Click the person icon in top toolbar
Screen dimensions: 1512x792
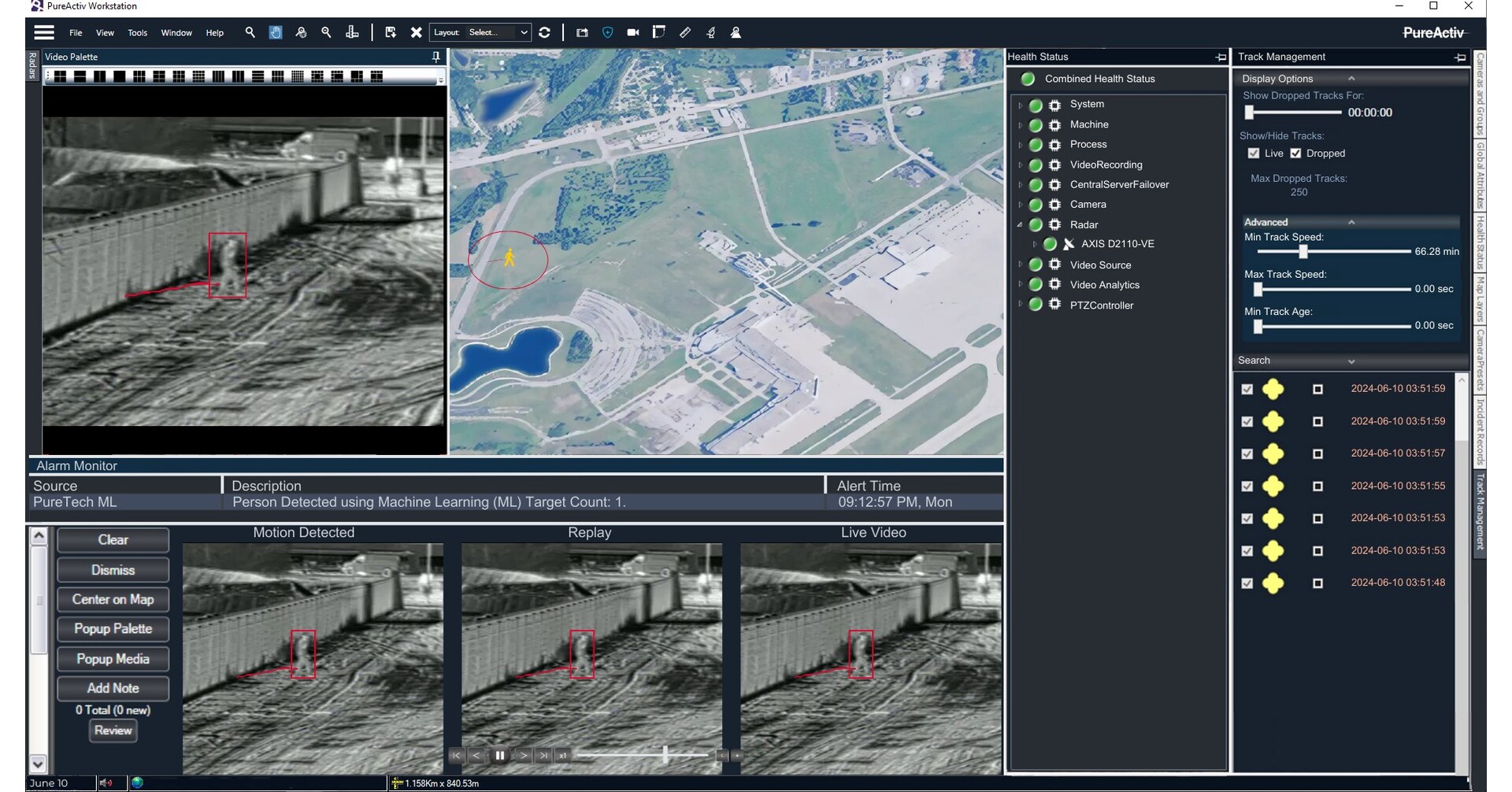pyautogui.click(x=736, y=32)
